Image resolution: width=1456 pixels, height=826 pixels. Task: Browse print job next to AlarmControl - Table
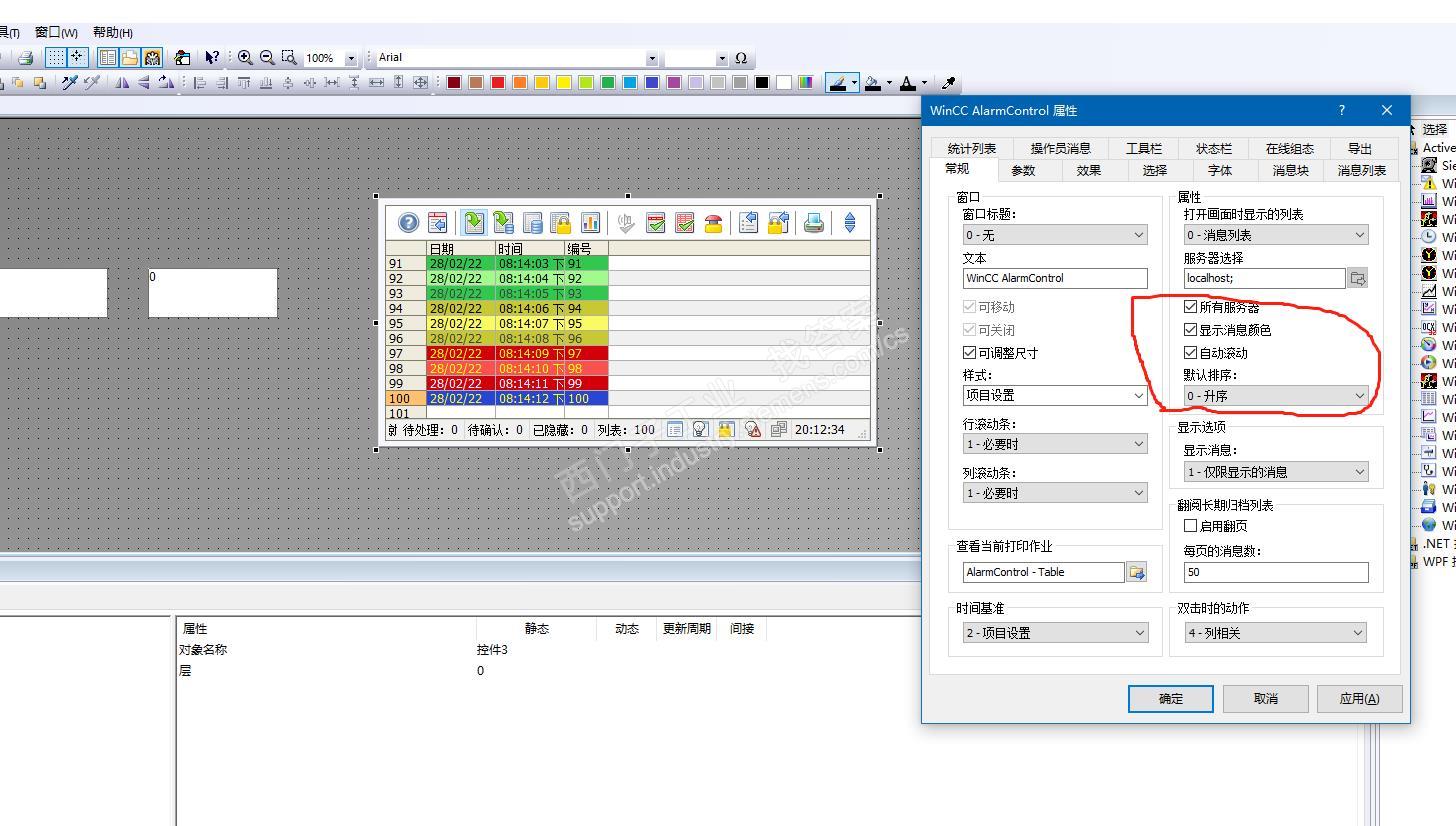pos(1136,572)
